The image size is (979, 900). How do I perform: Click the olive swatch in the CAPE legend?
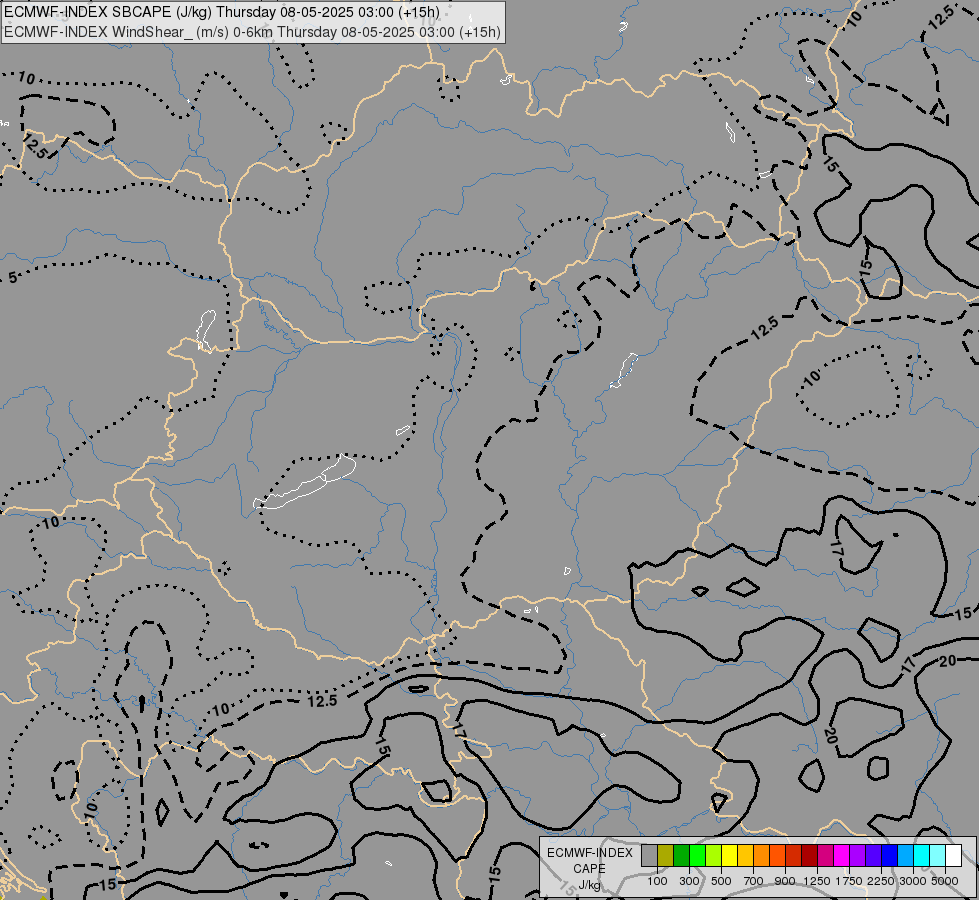[666, 856]
